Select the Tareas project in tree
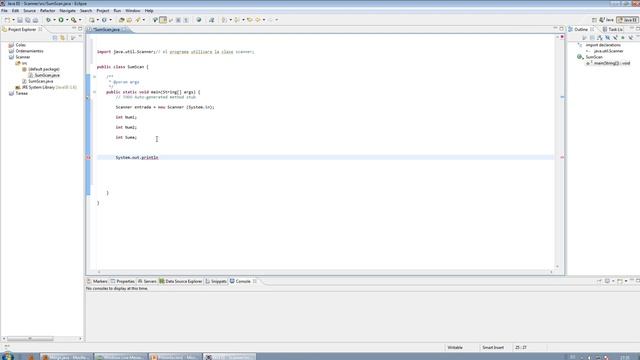The width and height of the screenshot is (640, 360). click(x=21, y=93)
